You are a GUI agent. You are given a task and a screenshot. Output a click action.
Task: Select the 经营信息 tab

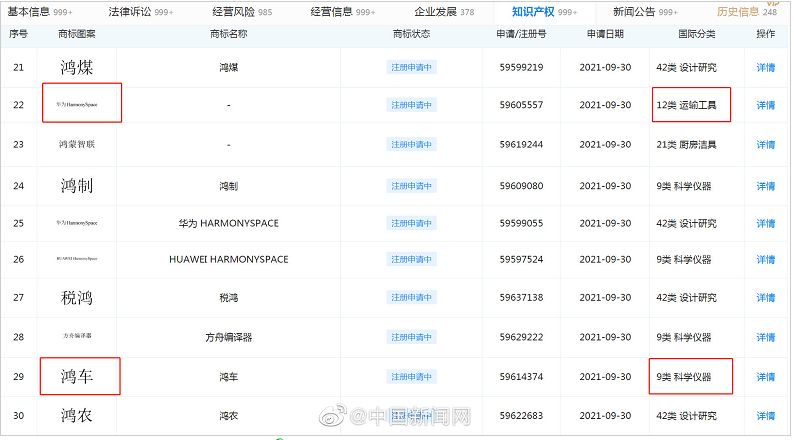[x=342, y=12]
